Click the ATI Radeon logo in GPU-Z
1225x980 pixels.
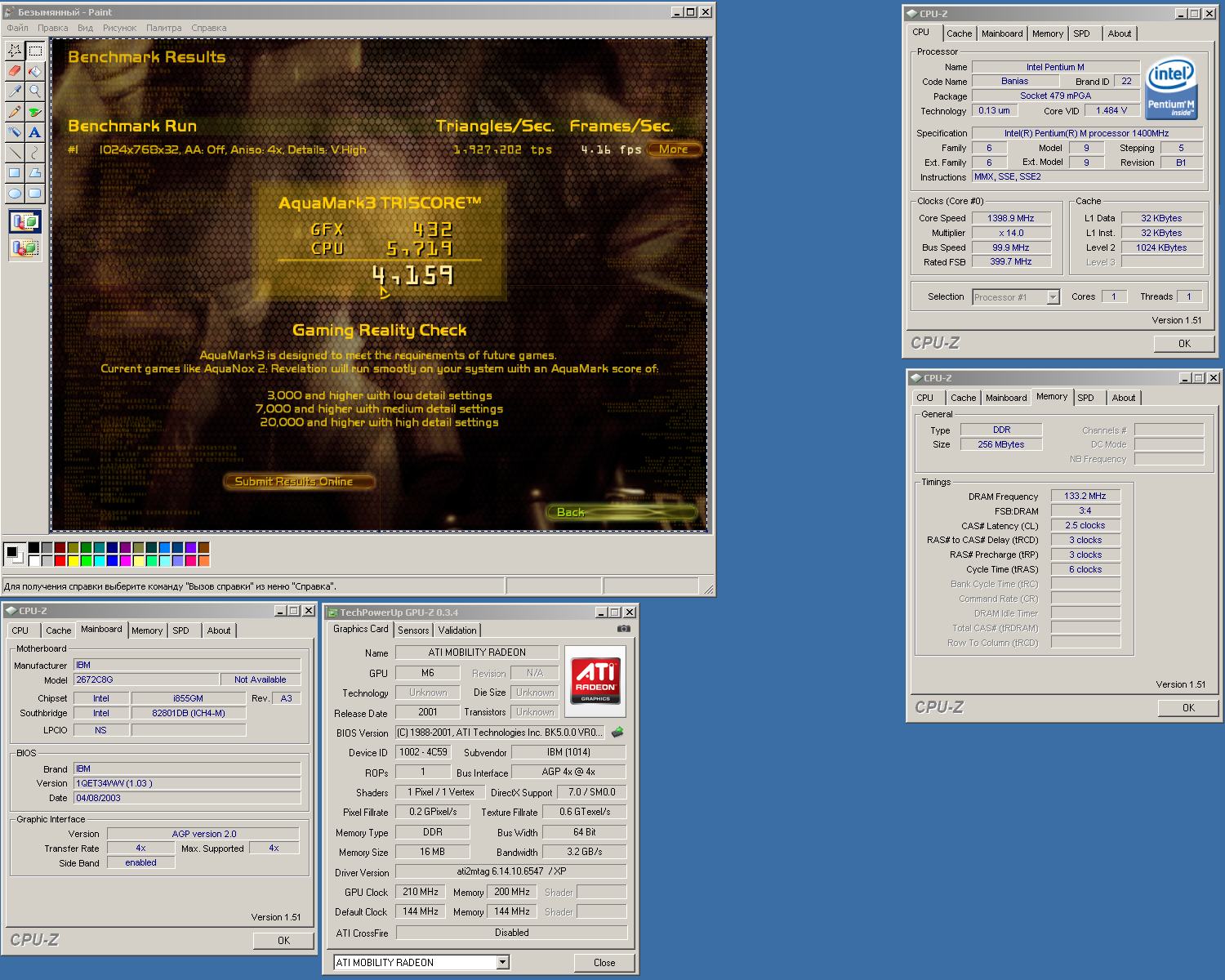click(595, 680)
